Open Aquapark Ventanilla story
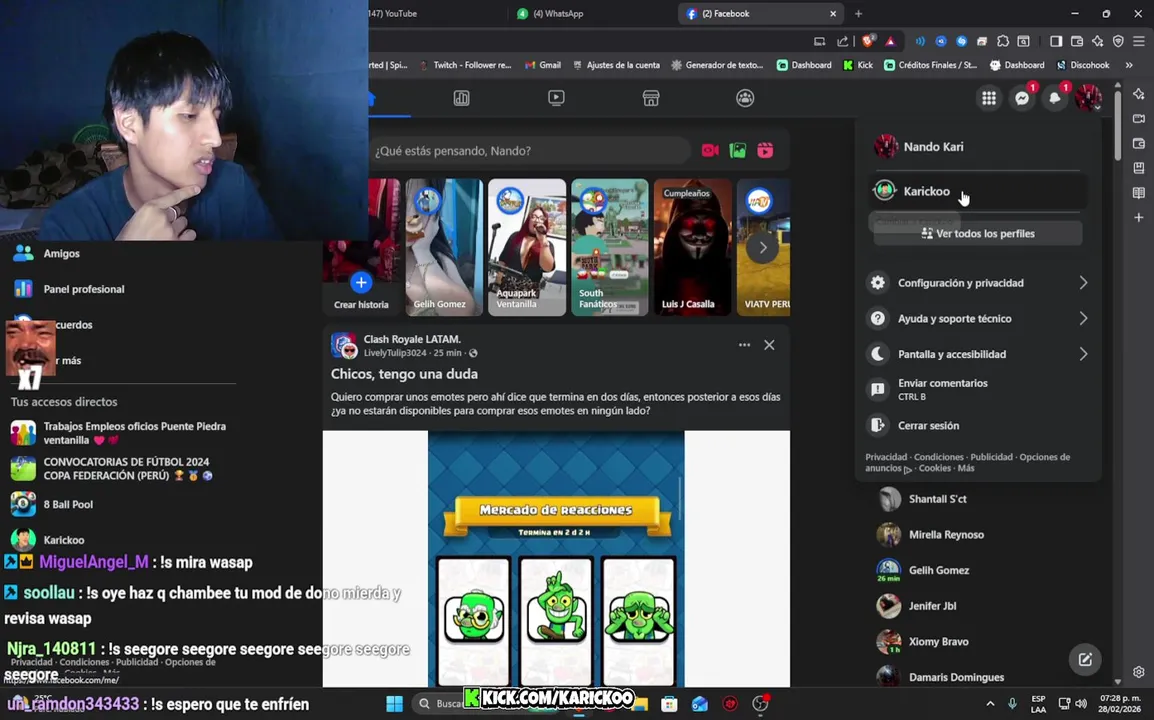 [x=527, y=247]
